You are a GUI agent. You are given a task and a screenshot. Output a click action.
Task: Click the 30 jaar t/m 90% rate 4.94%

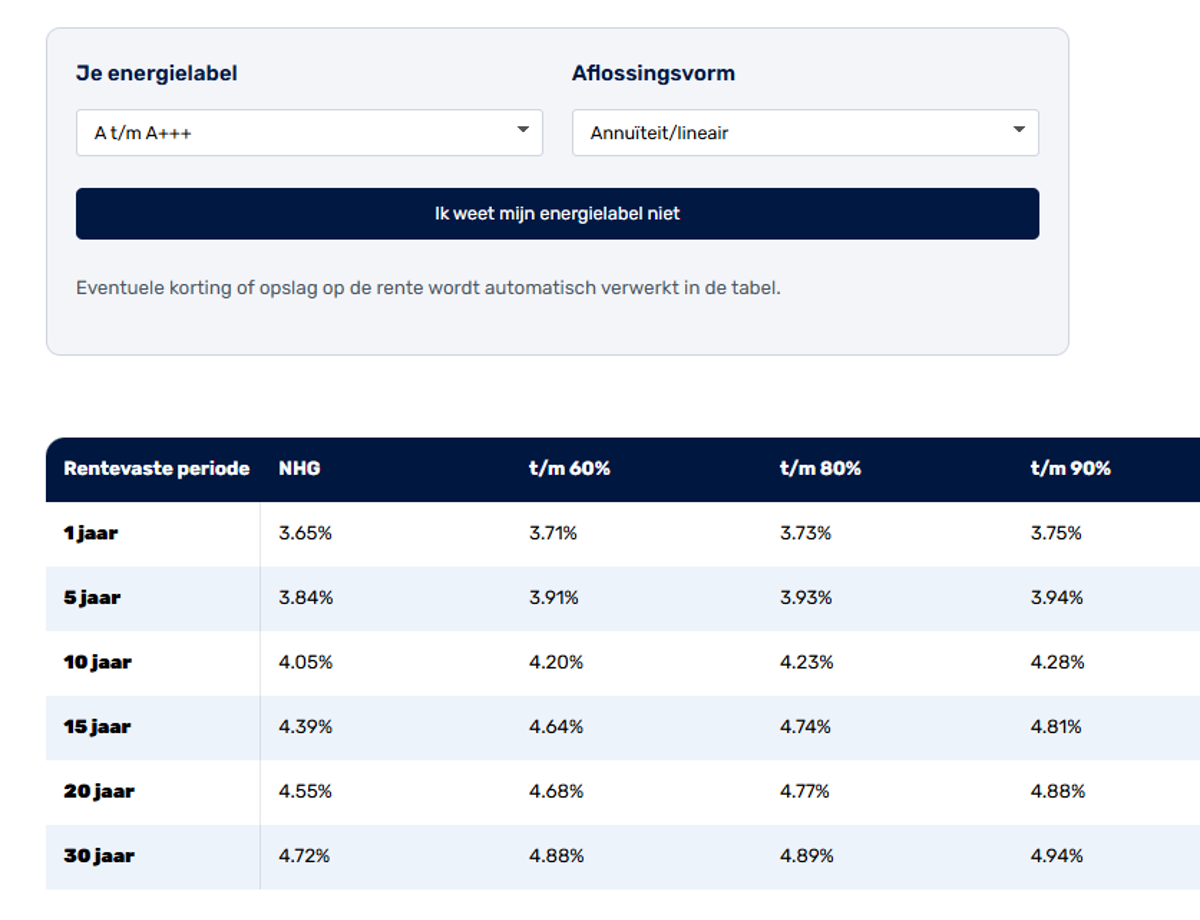coord(1057,856)
